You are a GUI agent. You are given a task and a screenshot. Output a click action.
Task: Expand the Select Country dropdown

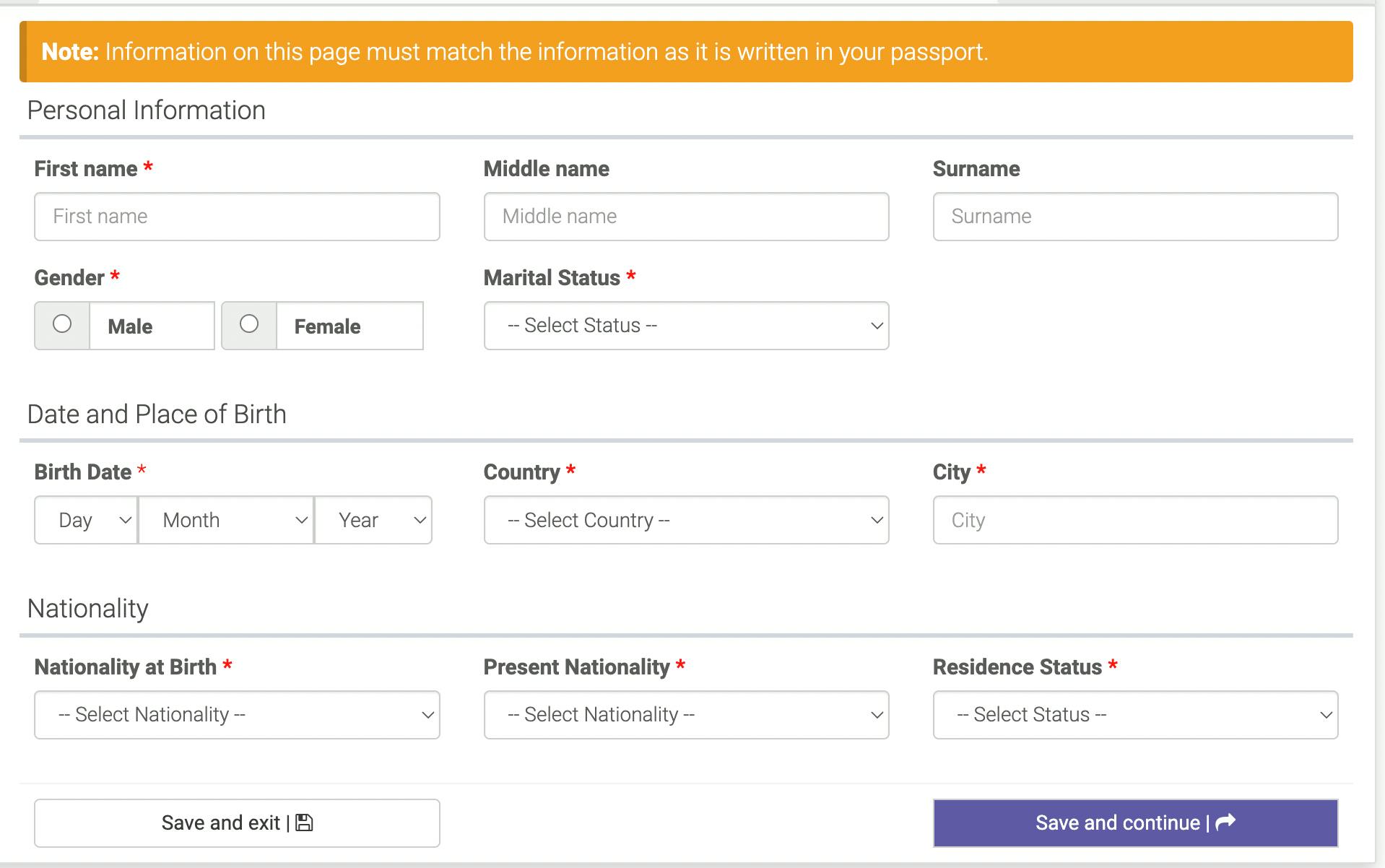(686, 520)
